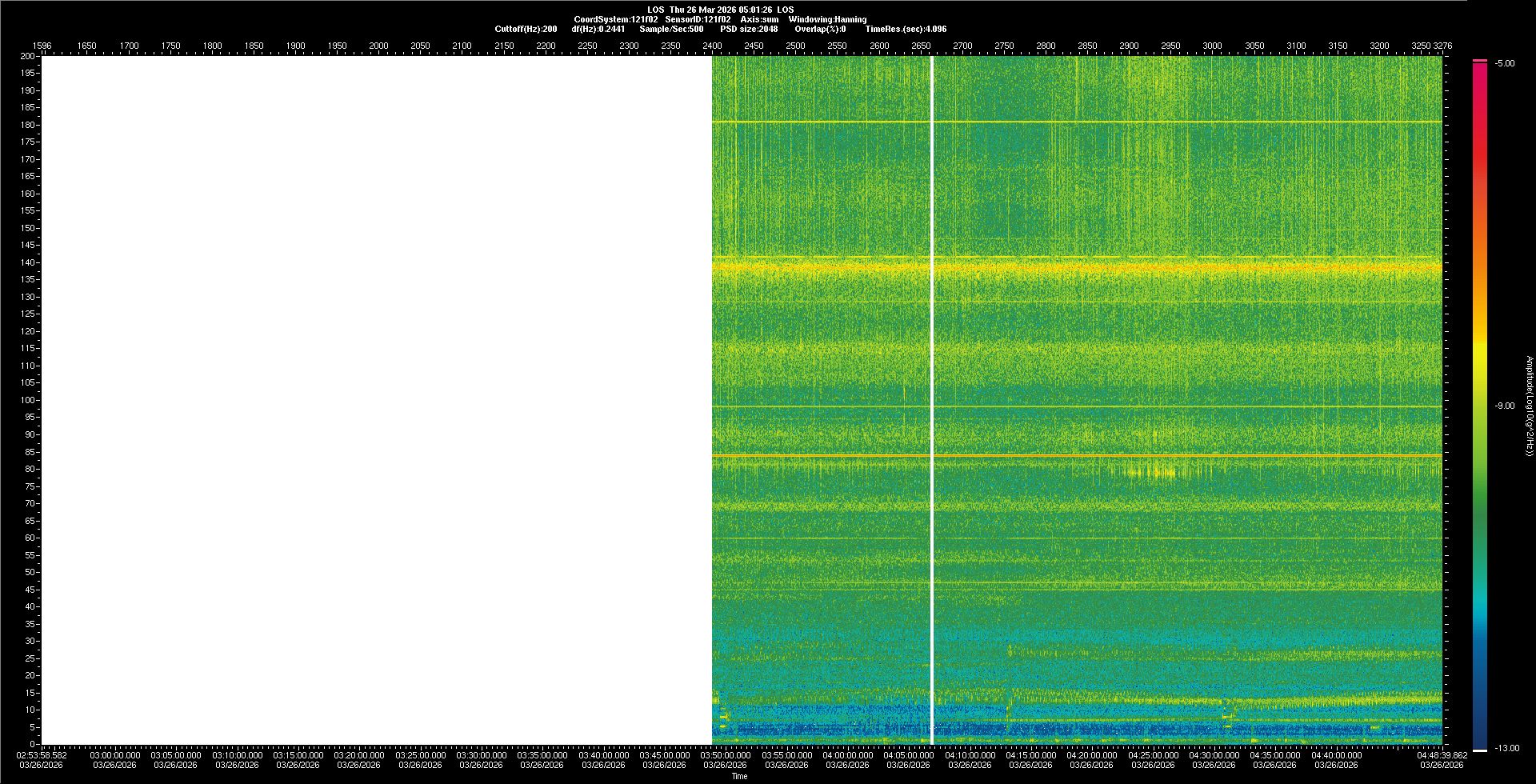Viewport: 1536px width, 784px height.
Task: Click the 'Time' label below the x-axis
Action: [x=739, y=776]
